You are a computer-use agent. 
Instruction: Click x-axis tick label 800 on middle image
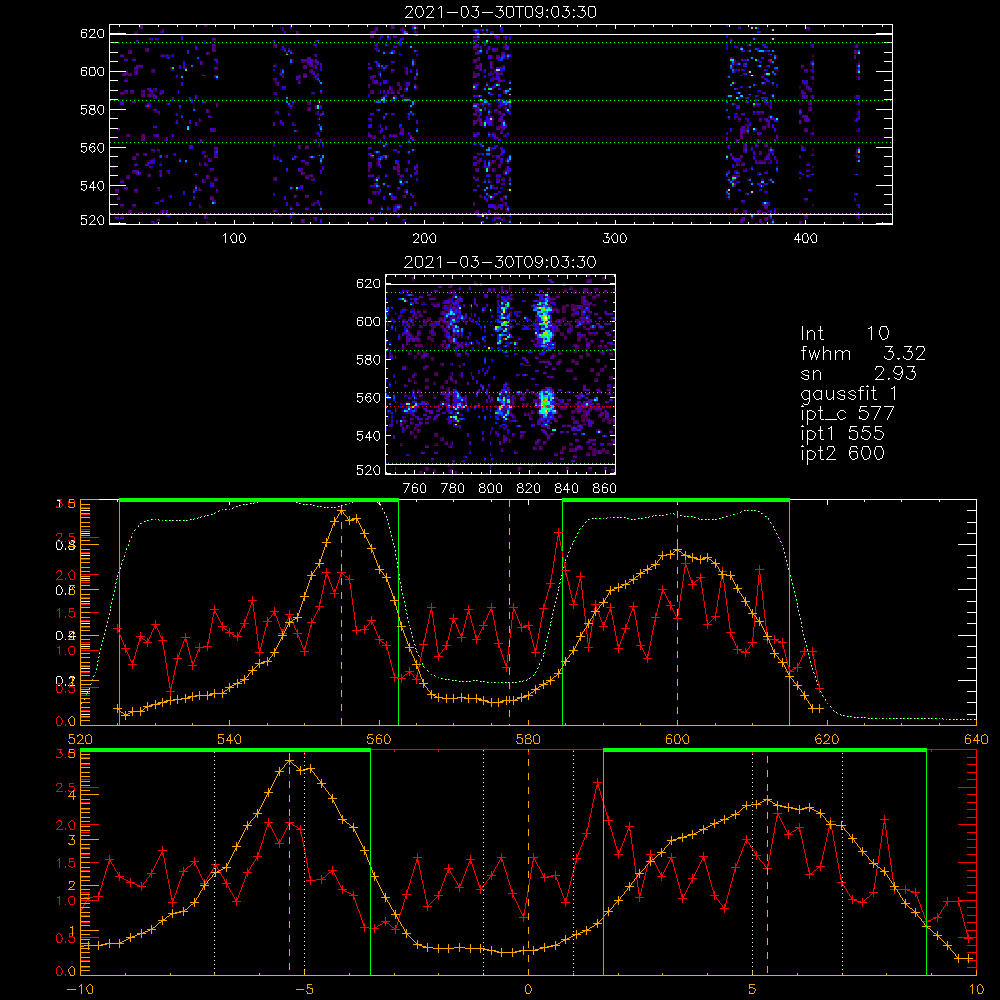[x=490, y=489]
